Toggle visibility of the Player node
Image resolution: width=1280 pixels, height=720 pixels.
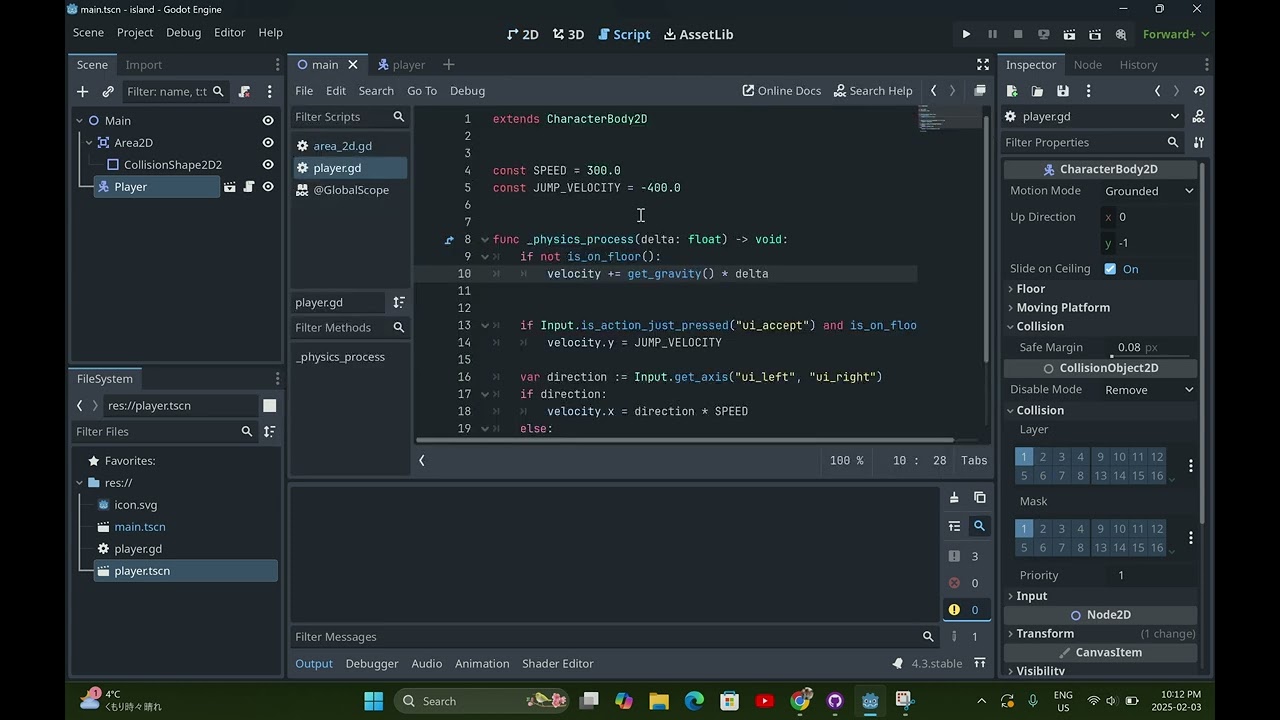268,187
